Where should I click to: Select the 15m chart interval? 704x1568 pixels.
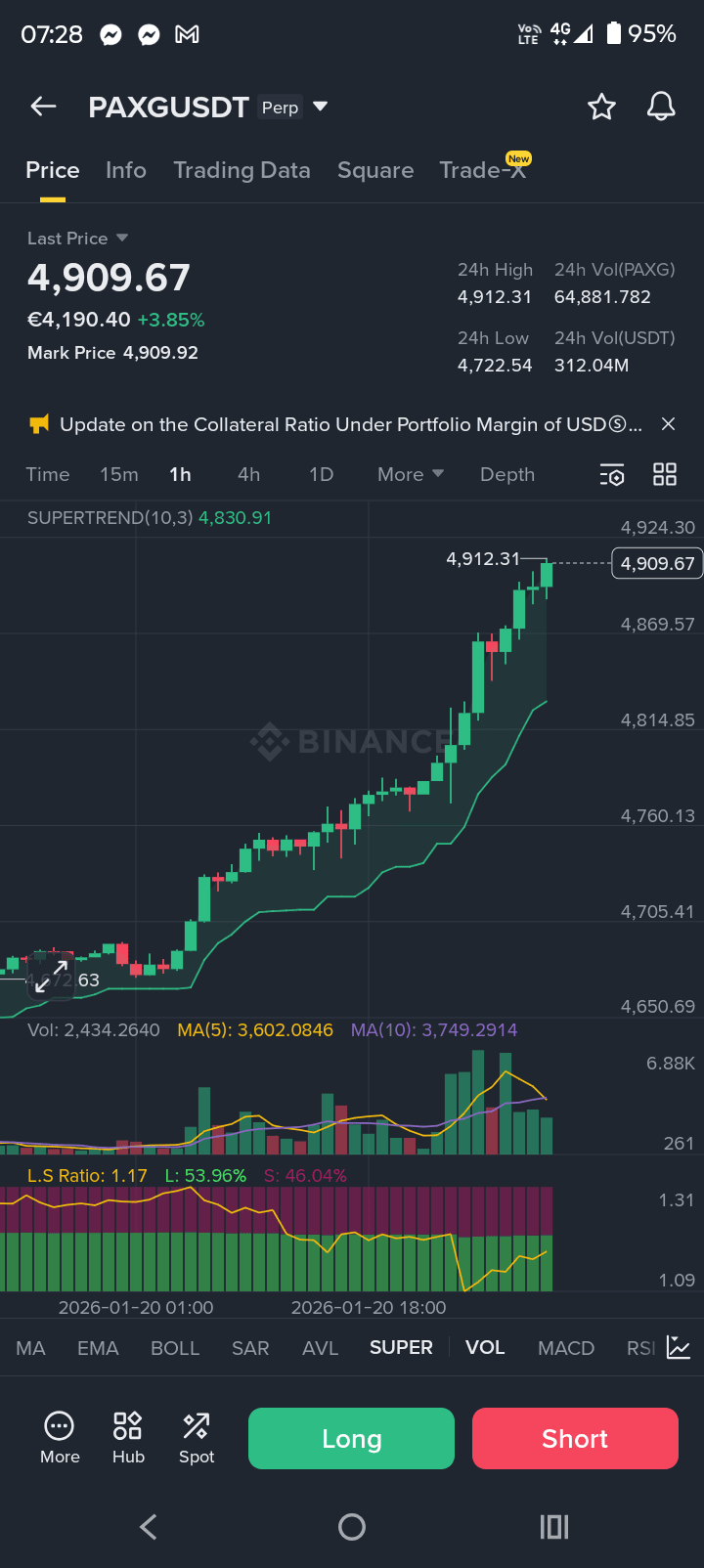point(119,474)
